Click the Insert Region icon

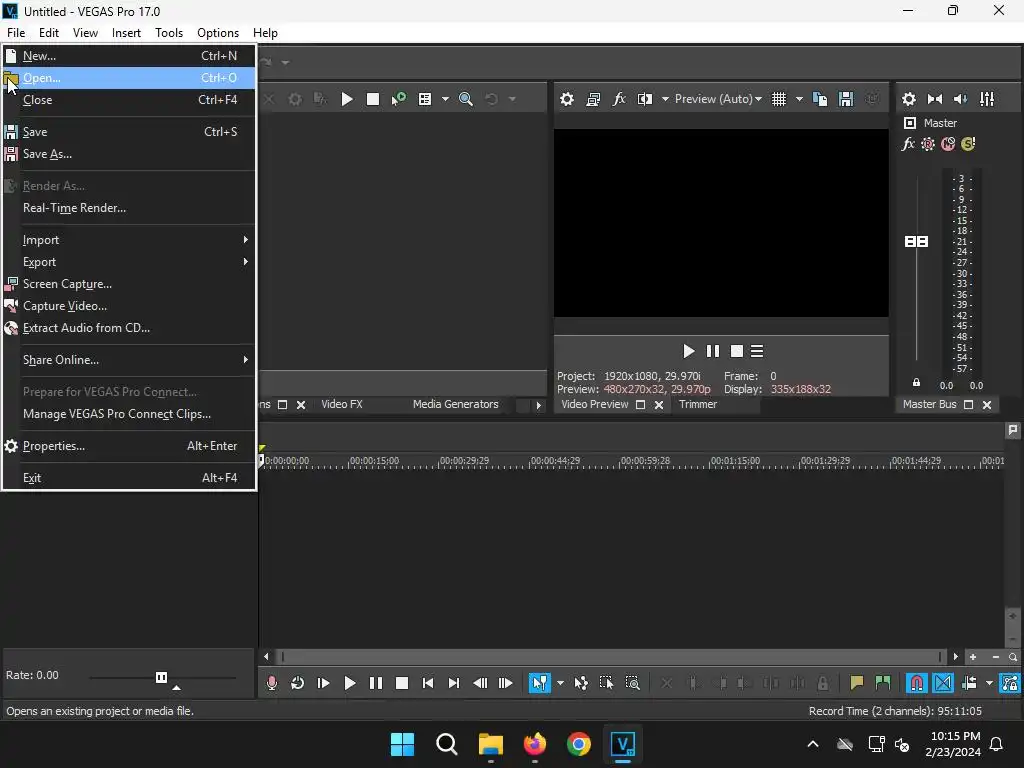883,683
